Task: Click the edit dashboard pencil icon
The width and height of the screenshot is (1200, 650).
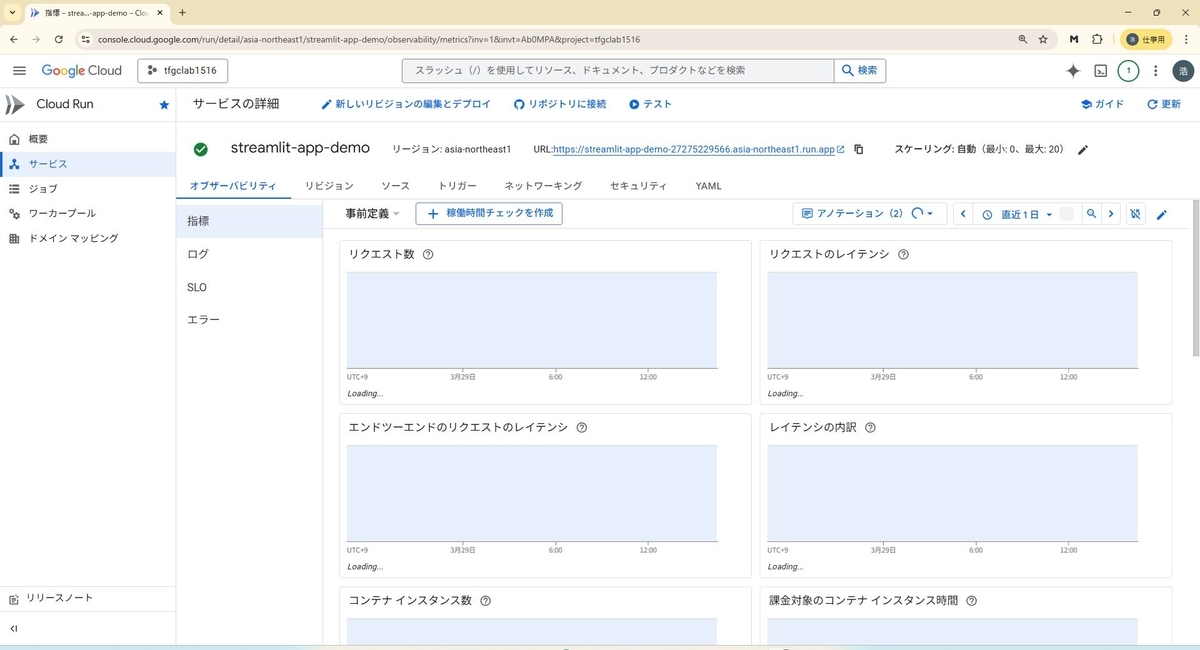Action: (1161, 214)
